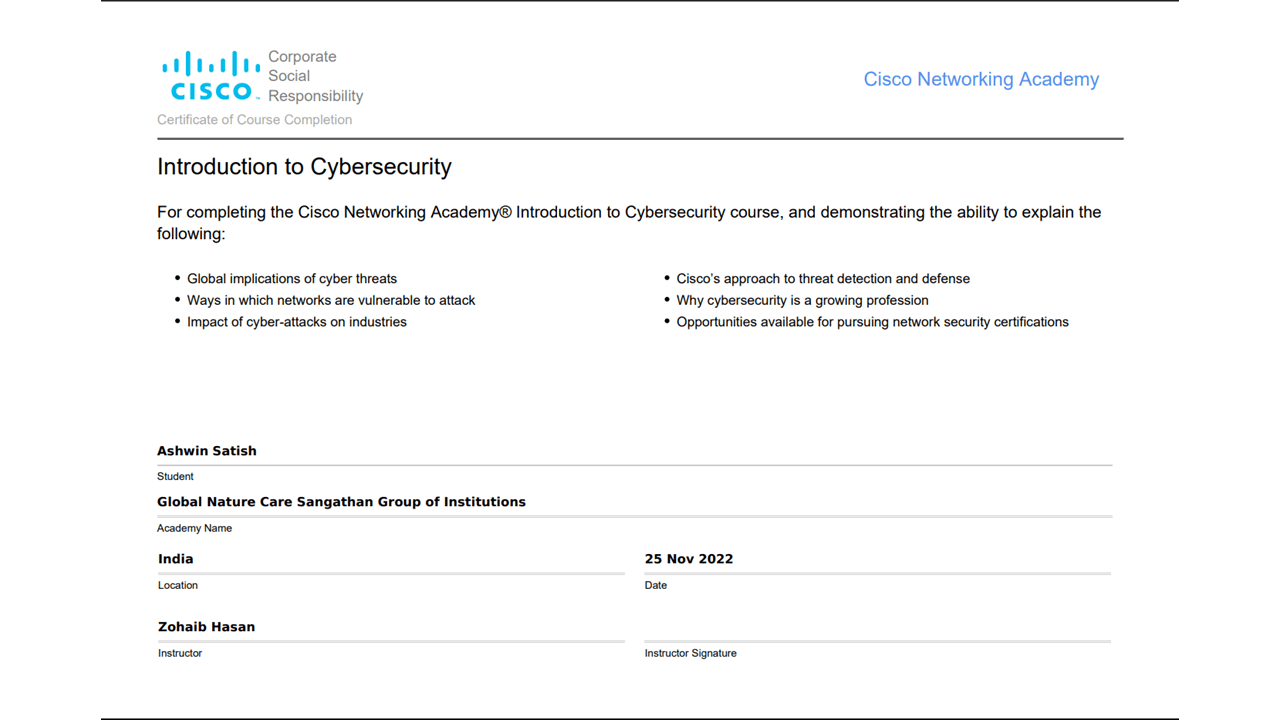Click the date 25 Nov 2022
The image size is (1280, 720).
pos(689,559)
